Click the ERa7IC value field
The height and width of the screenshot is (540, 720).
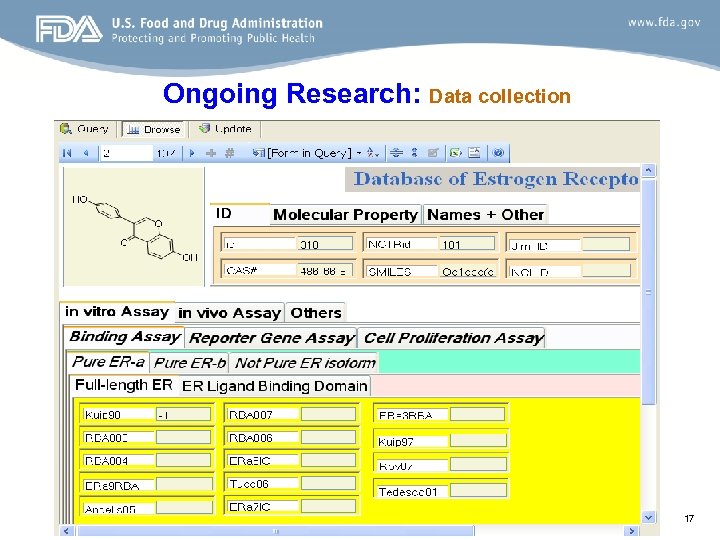[328, 506]
